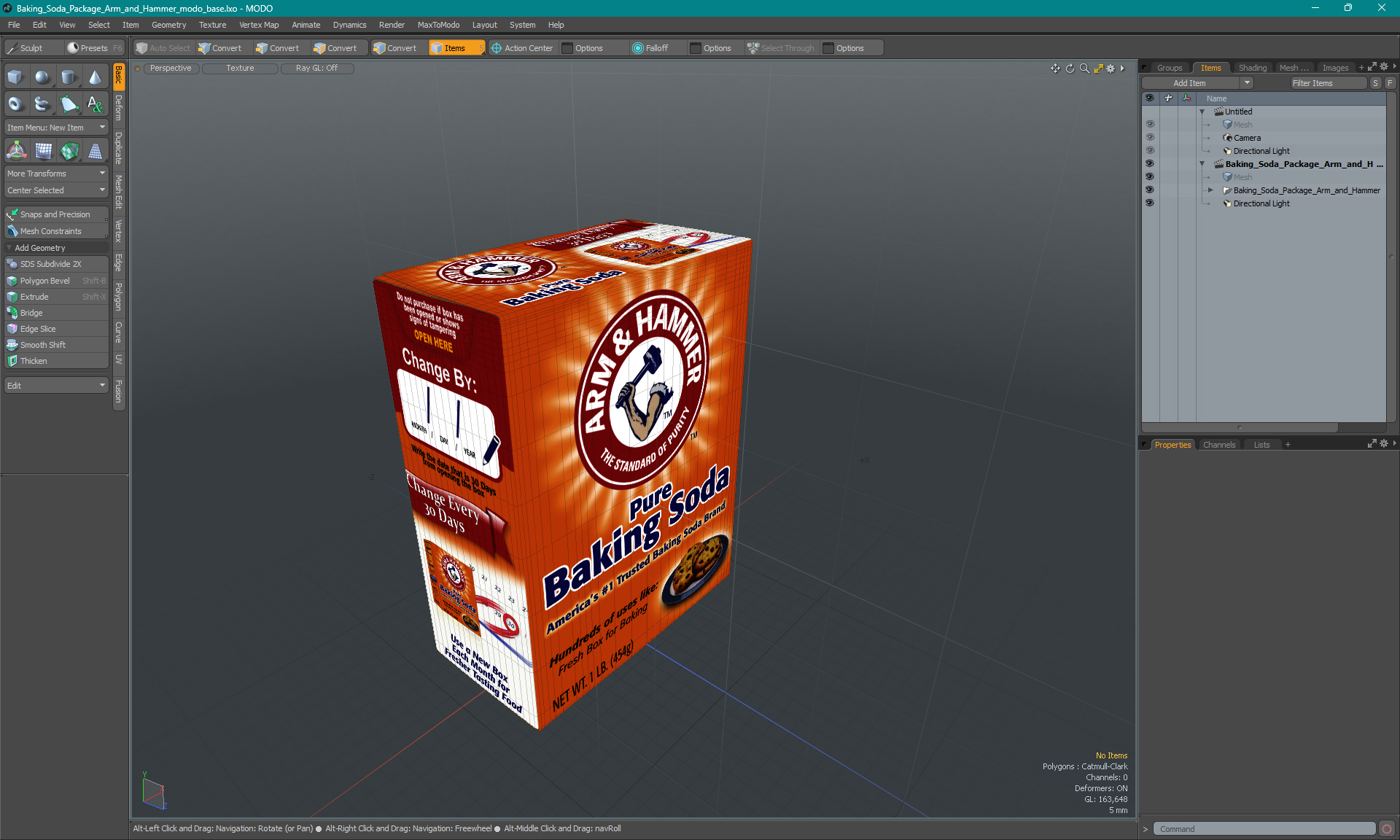Select the spiral tube tool icon

point(42,104)
